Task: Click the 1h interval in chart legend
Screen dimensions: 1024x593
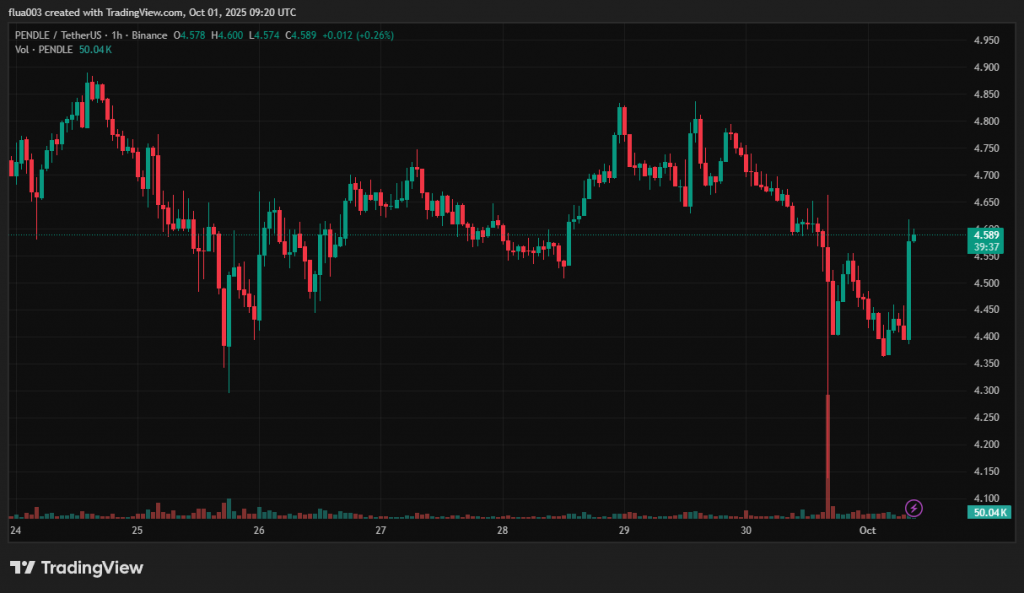Action: pyautogui.click(x=117, y=35)
